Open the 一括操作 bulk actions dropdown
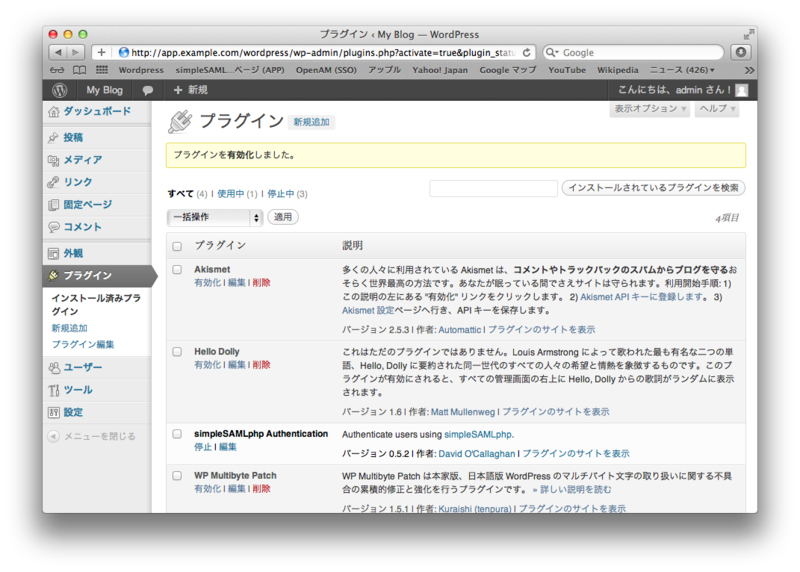The image size is (800, 572). pos(215,217)
